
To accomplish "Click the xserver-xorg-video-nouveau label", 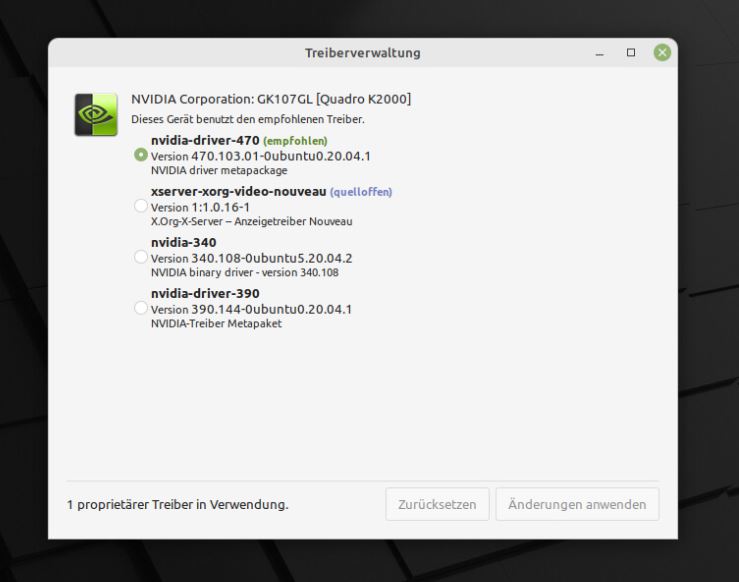I will [238, 191].
